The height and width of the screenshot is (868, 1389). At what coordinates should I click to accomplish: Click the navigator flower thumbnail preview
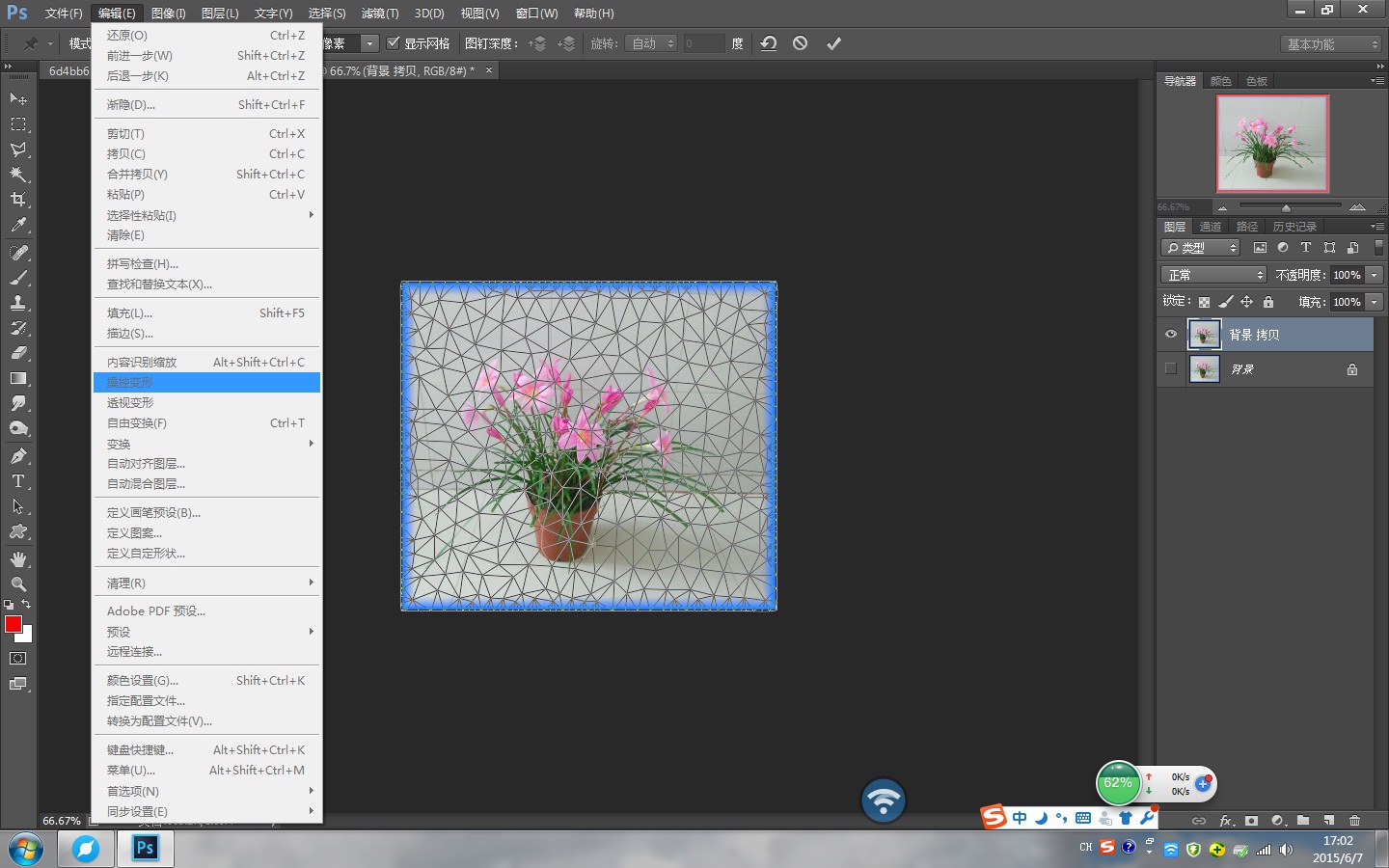[1272, 144]
